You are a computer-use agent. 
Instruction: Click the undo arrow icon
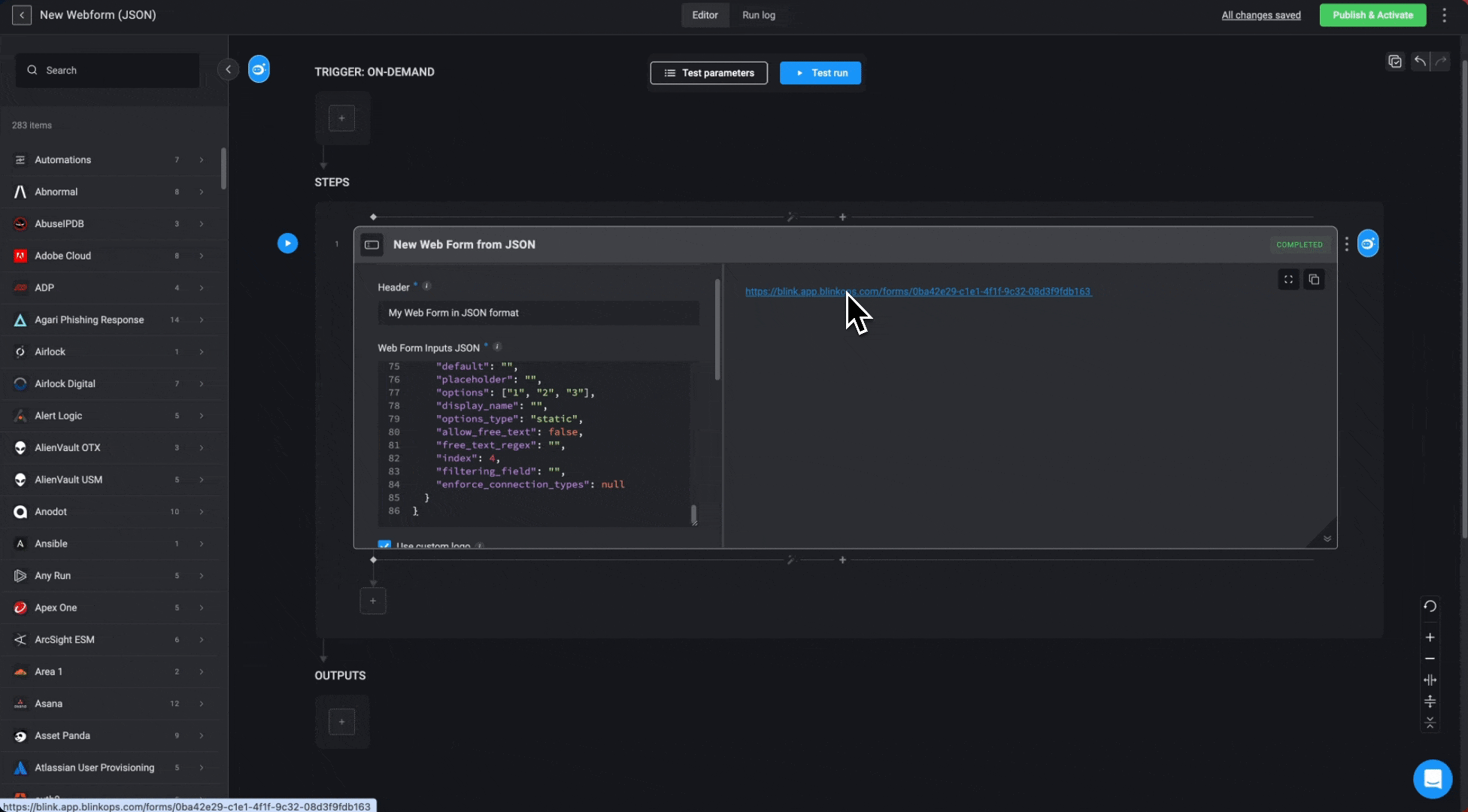pos(1420,62)
